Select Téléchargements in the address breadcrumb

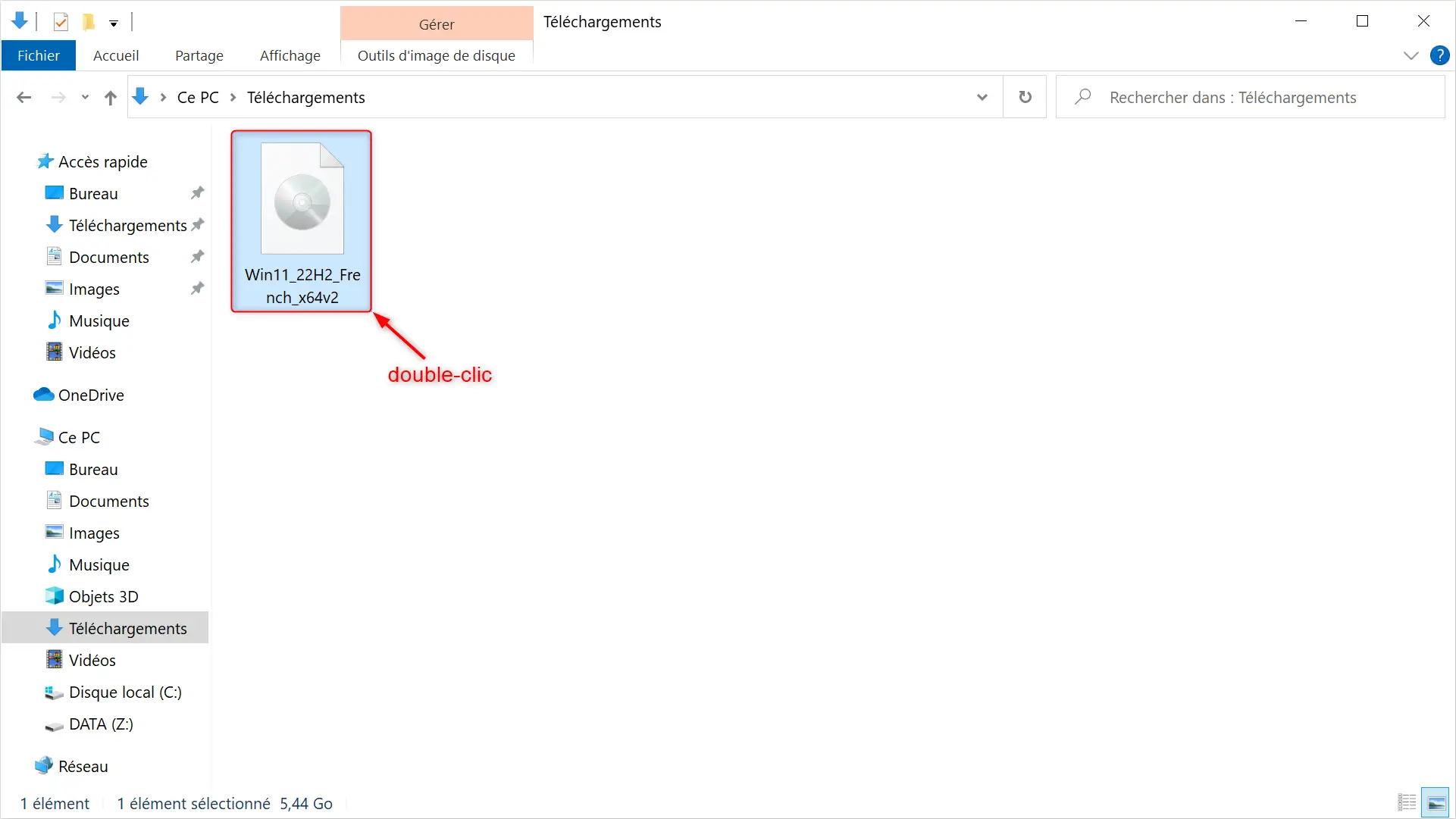coord(306,97)
